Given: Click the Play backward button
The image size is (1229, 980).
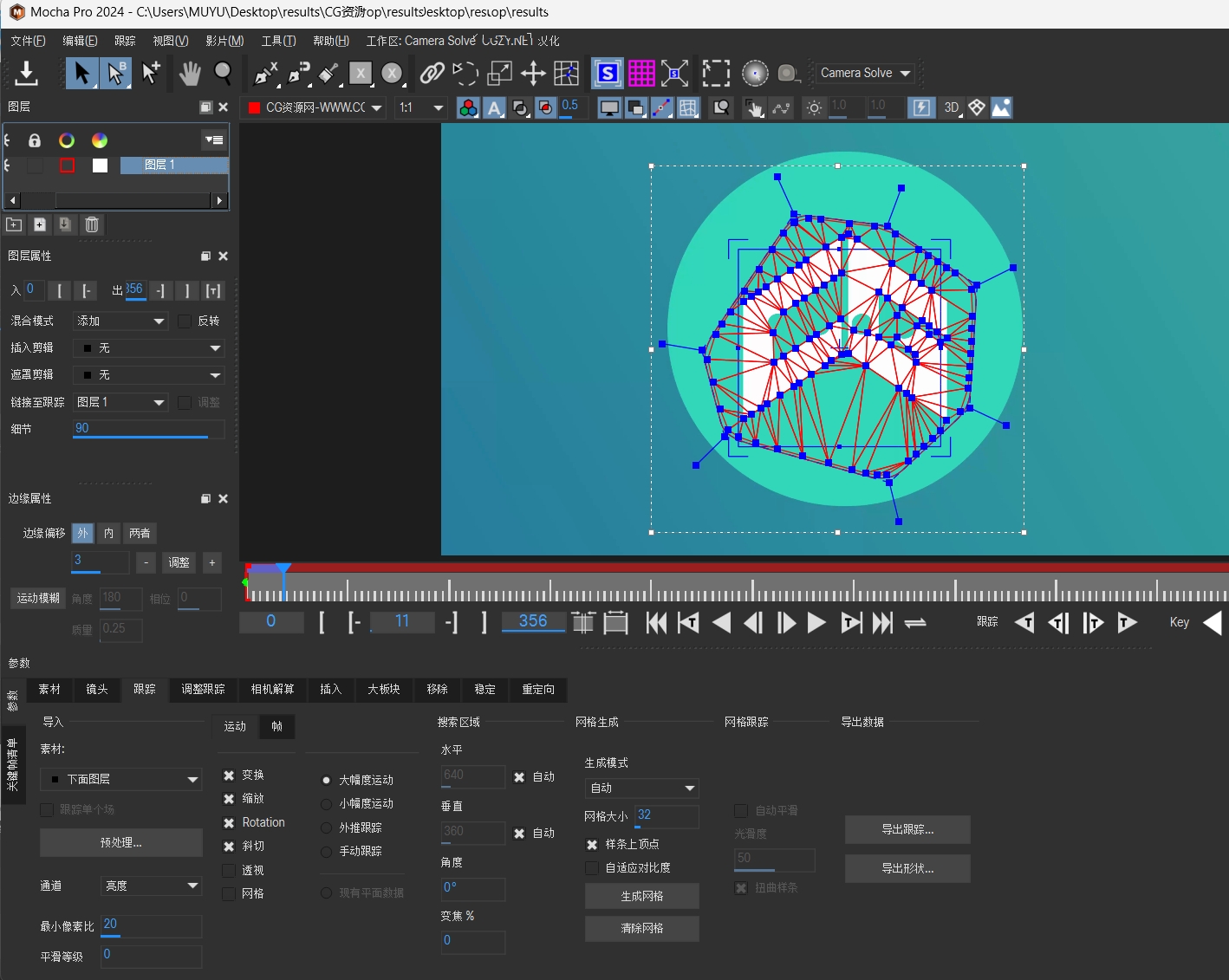Looking at the screenshot, I should tap(721, 622).
